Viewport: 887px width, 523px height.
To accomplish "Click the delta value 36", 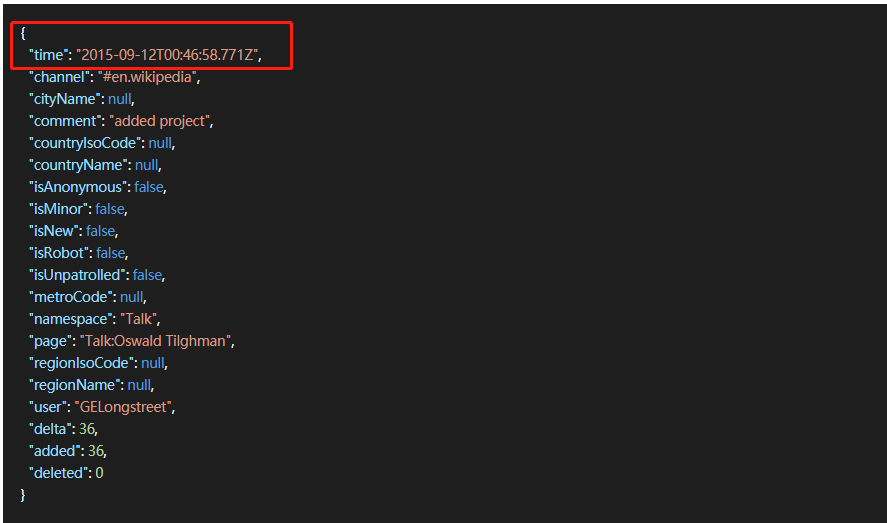I will (87, 428).
